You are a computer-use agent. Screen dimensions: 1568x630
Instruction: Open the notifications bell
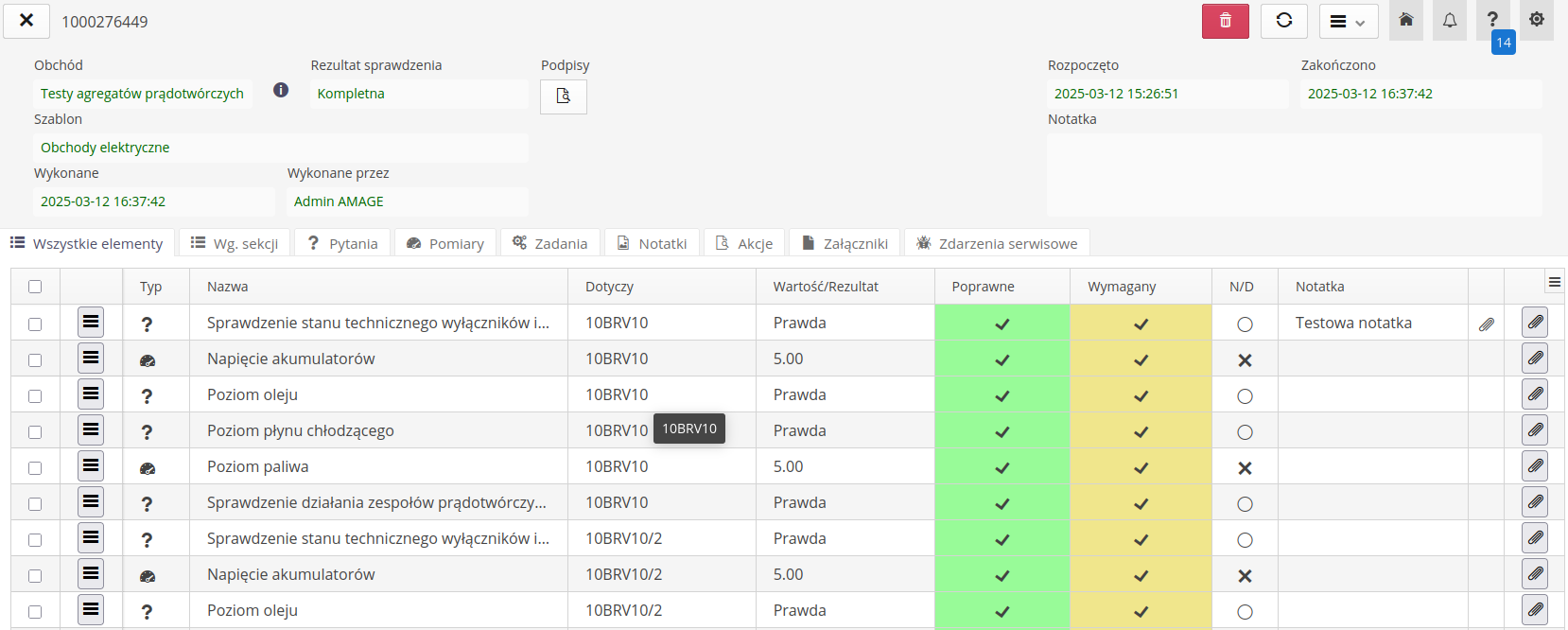coord(1449,20)
